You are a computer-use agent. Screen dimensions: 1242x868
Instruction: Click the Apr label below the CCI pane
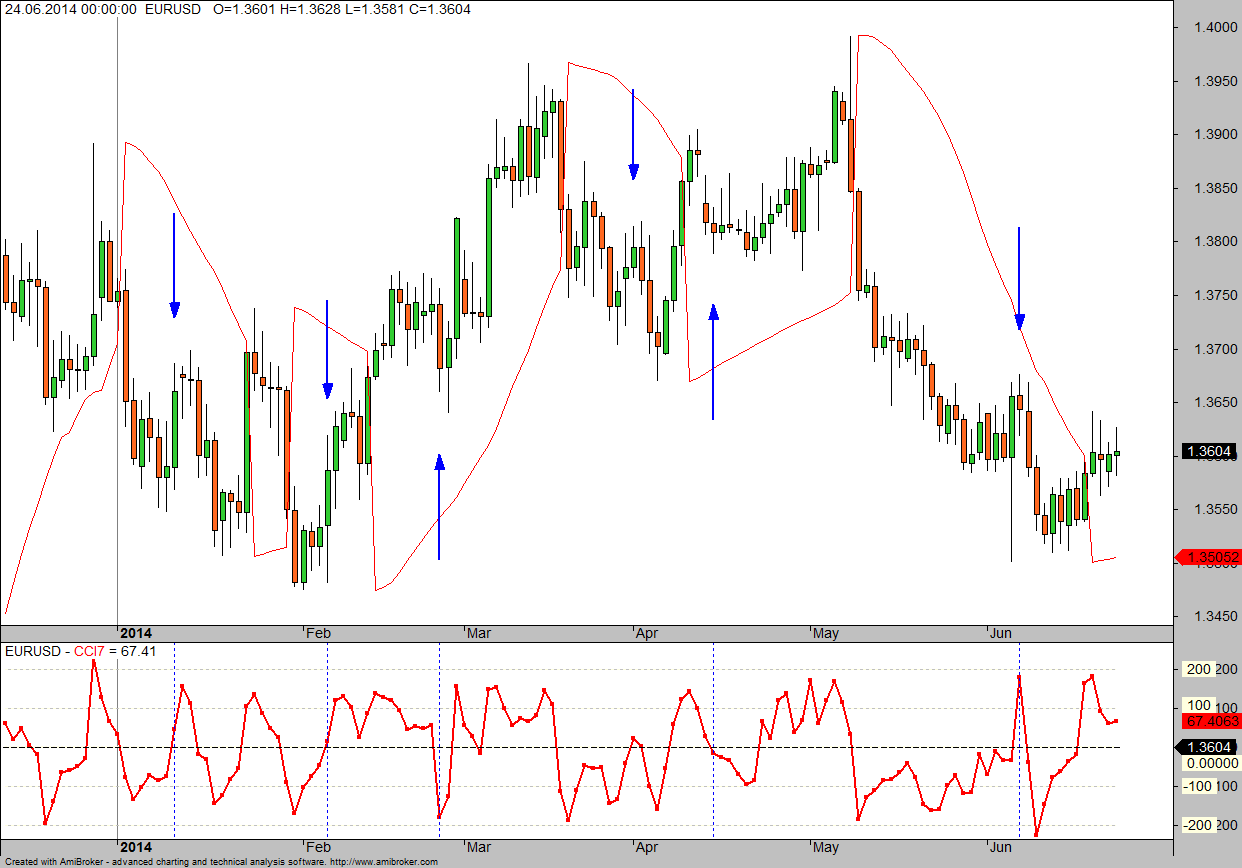(647, 848)
